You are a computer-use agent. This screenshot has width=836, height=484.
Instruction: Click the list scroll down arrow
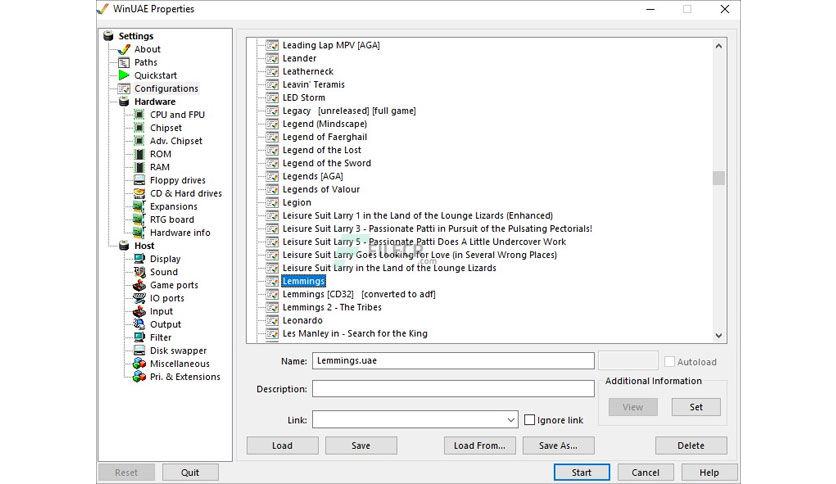[719, 335]
